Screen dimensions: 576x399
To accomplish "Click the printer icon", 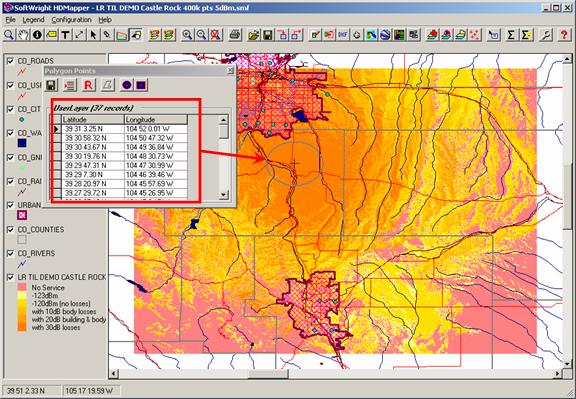I will pos(235,35).
